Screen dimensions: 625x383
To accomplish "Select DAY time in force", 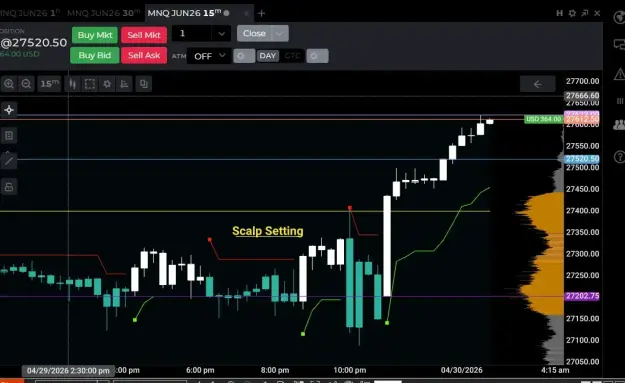I will point(267,56).
